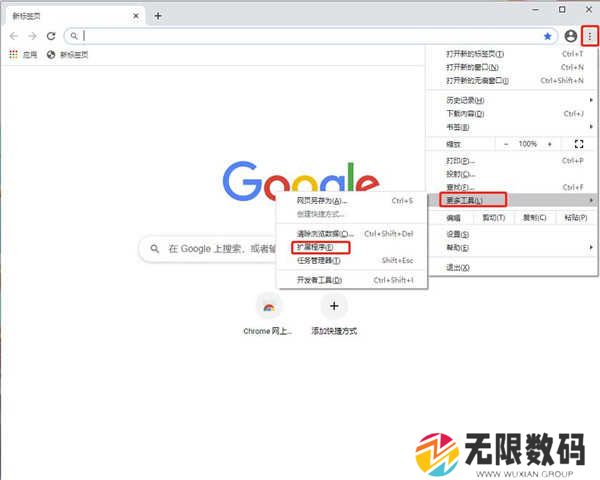
Task: Choose 查找(F) in the Chrome menu
Action: pos(512,187)
